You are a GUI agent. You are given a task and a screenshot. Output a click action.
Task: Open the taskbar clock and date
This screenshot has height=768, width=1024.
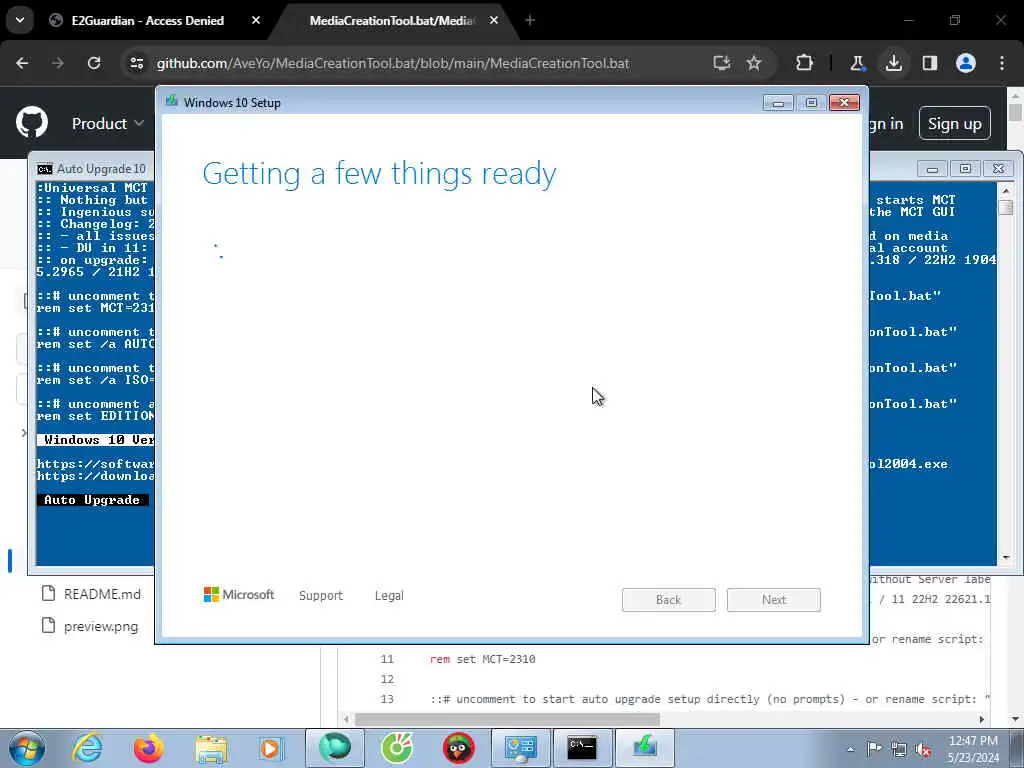click(973, 749)
